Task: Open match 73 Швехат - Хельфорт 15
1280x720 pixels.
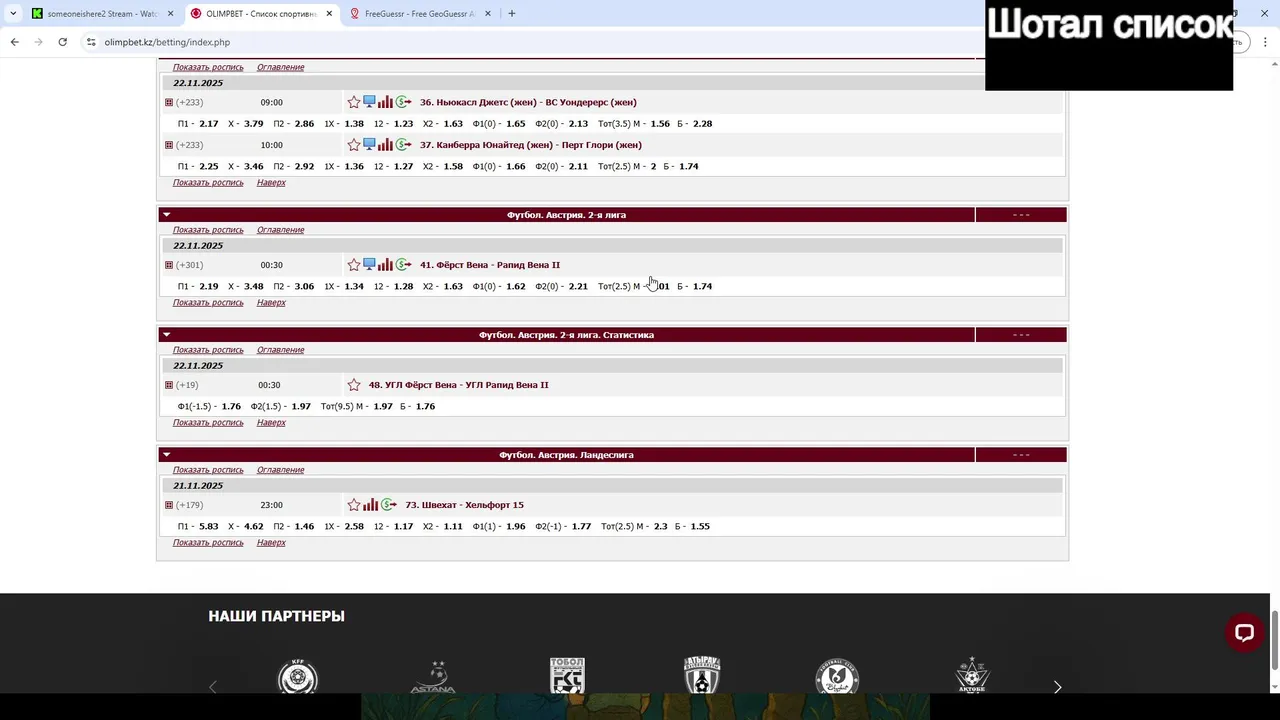Action: point(464,505)
